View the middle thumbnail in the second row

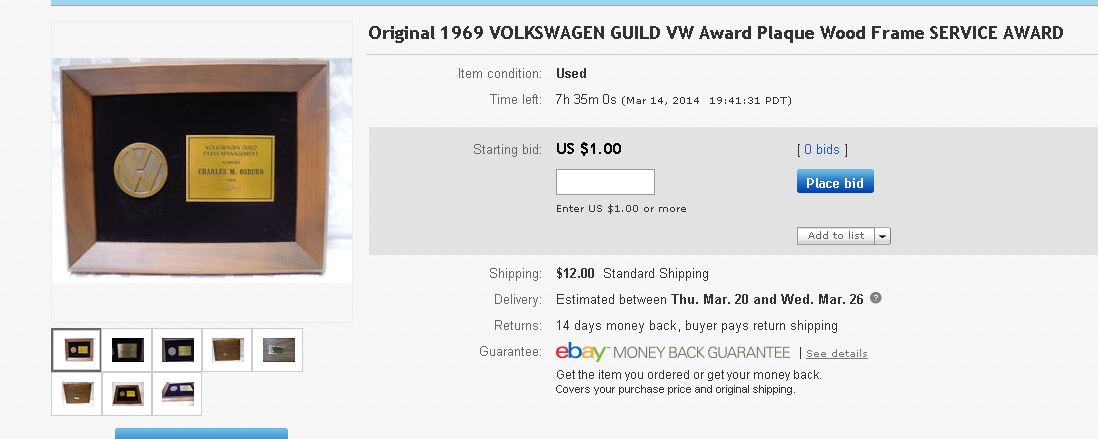tap(127, 394)
